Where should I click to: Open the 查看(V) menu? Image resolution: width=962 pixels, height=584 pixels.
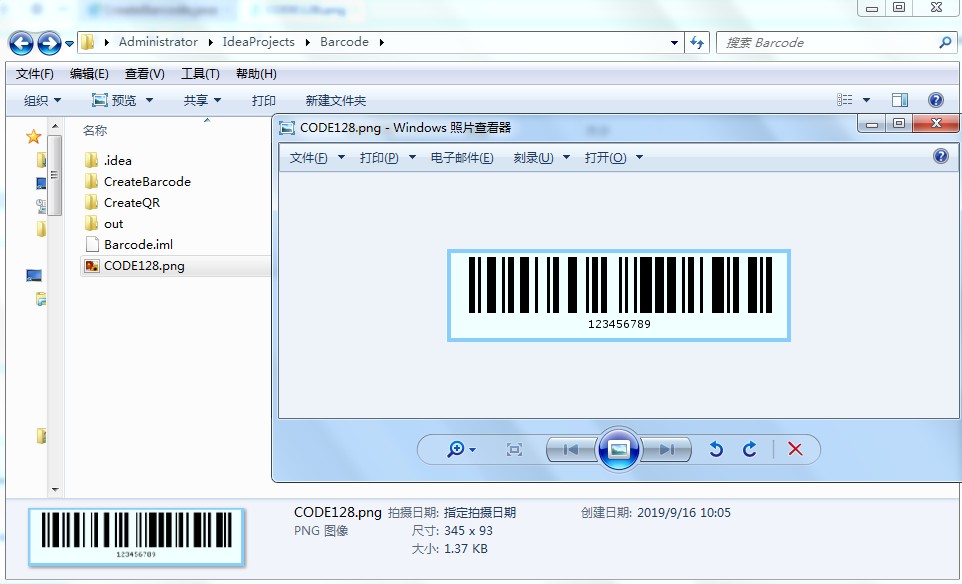[145, 74]
